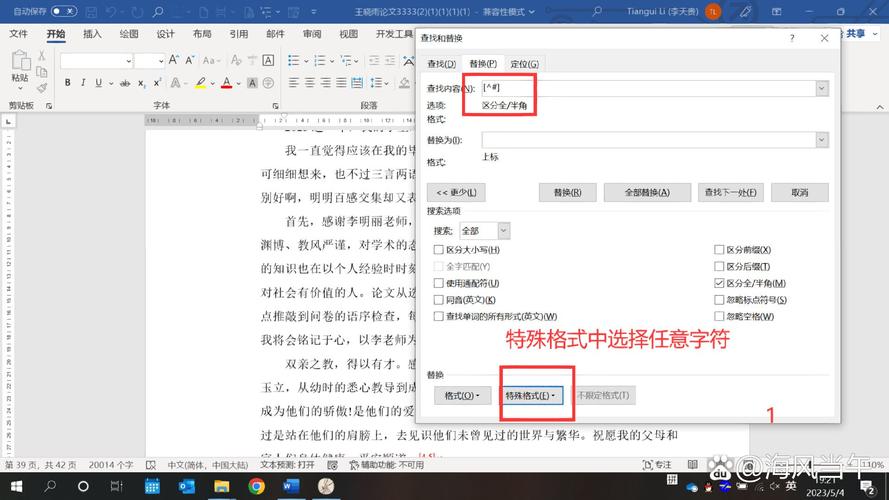
Task: Switch to the 定位(G) Go To tab
Action: (524, 64)
